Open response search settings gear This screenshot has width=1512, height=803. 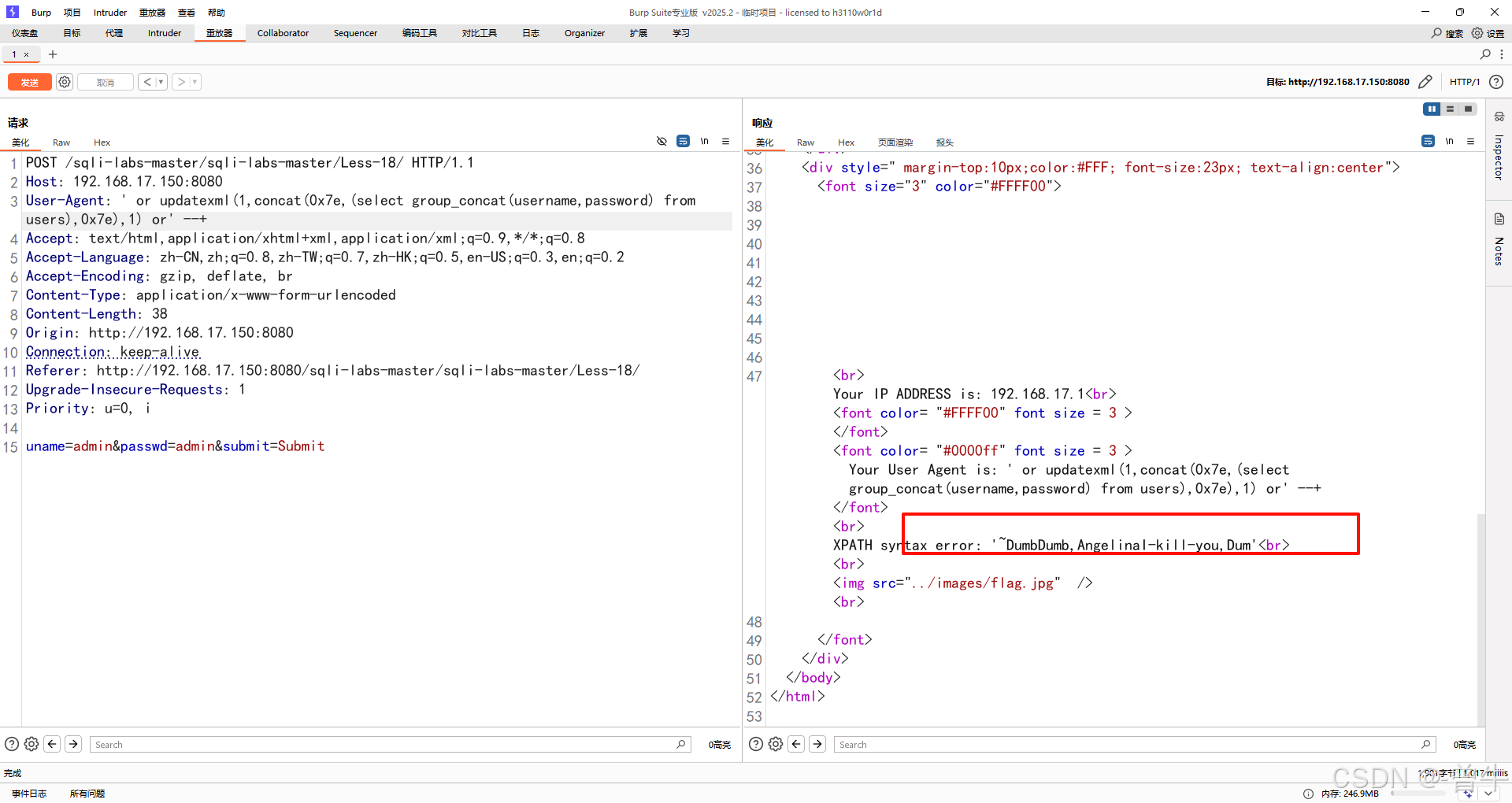pyautogui.click(x=776, y=744)
